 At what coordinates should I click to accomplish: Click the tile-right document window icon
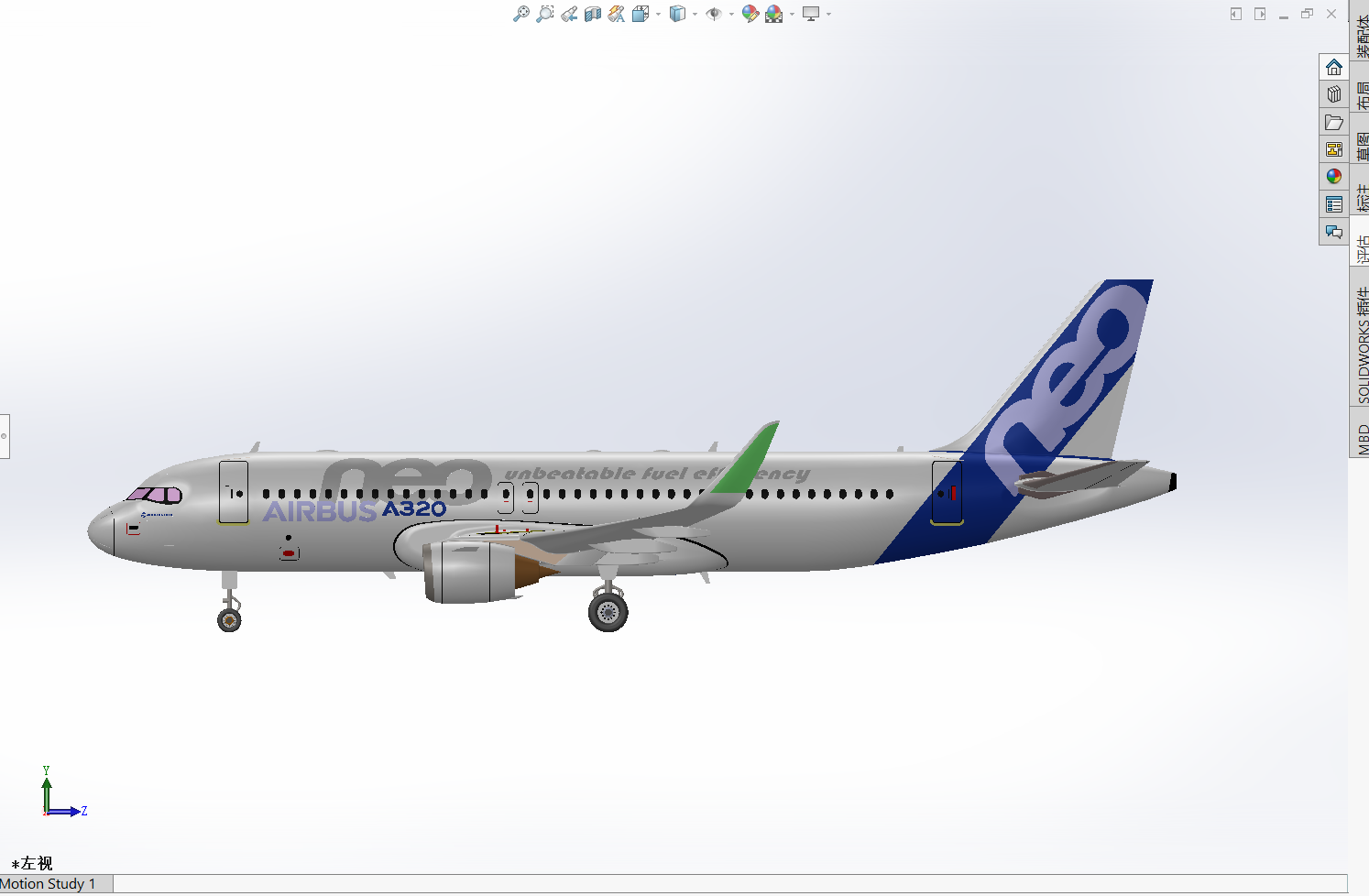pos(1260,14)
